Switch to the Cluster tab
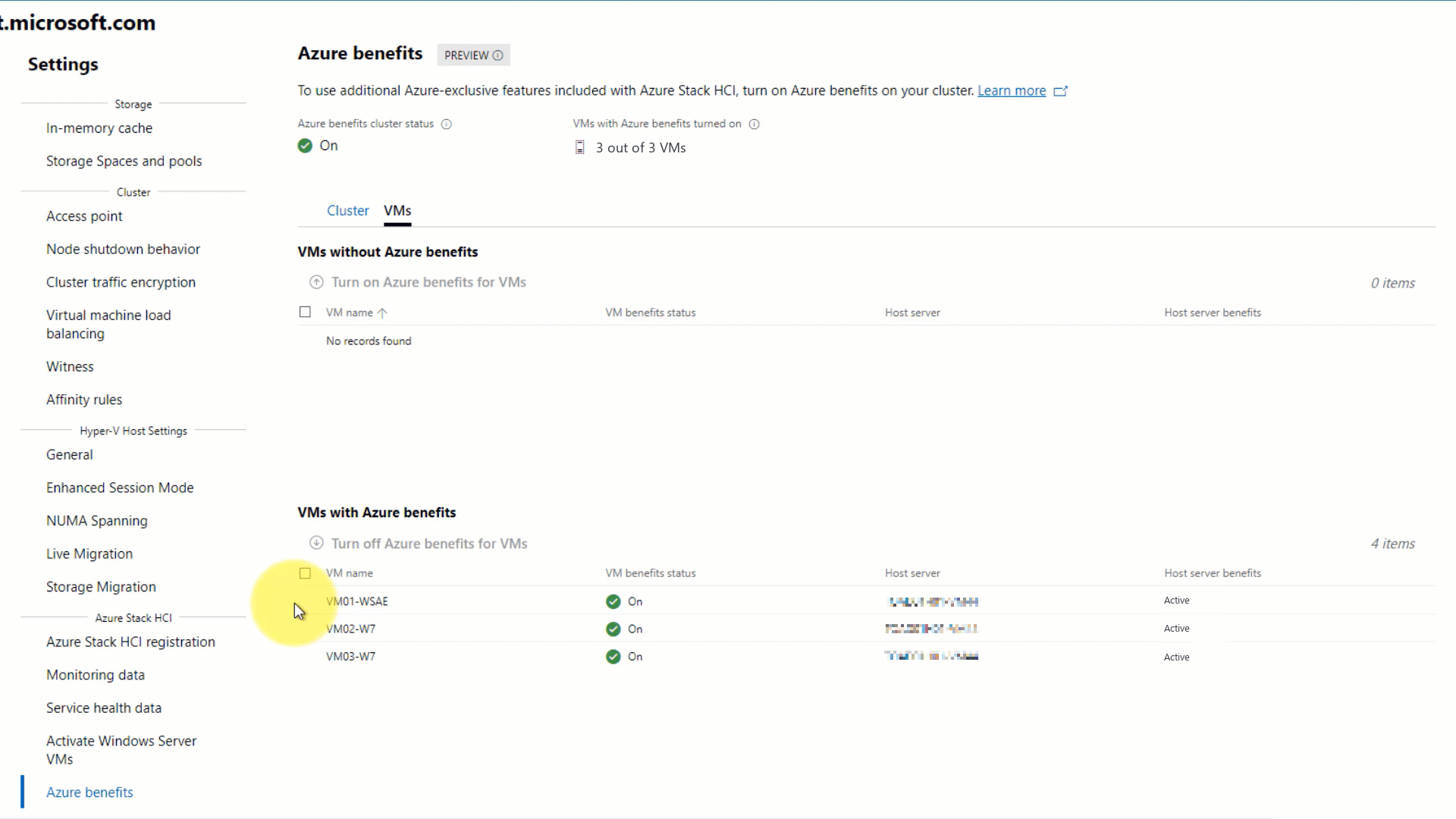 click(x=348, y=210)
